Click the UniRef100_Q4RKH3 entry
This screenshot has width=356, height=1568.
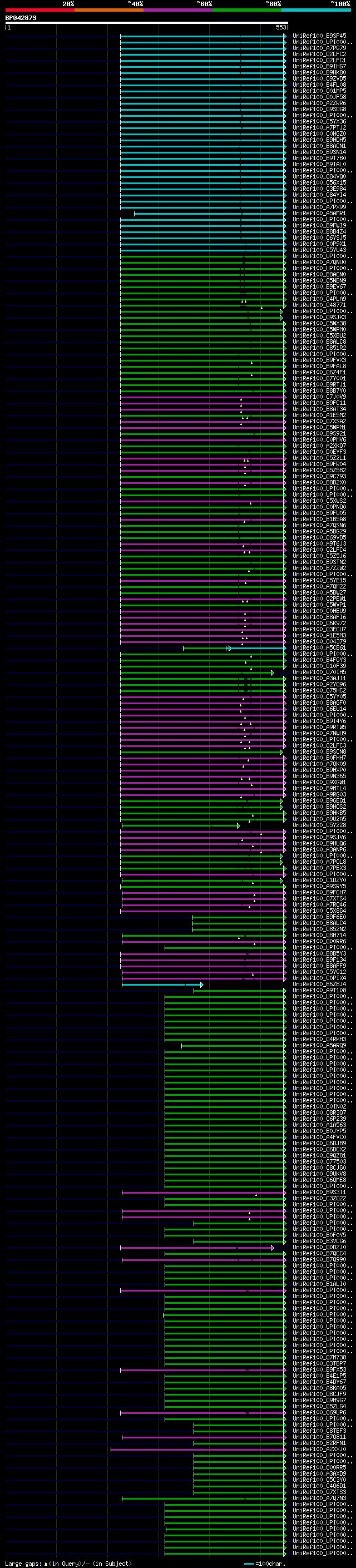click(319, 1040)
